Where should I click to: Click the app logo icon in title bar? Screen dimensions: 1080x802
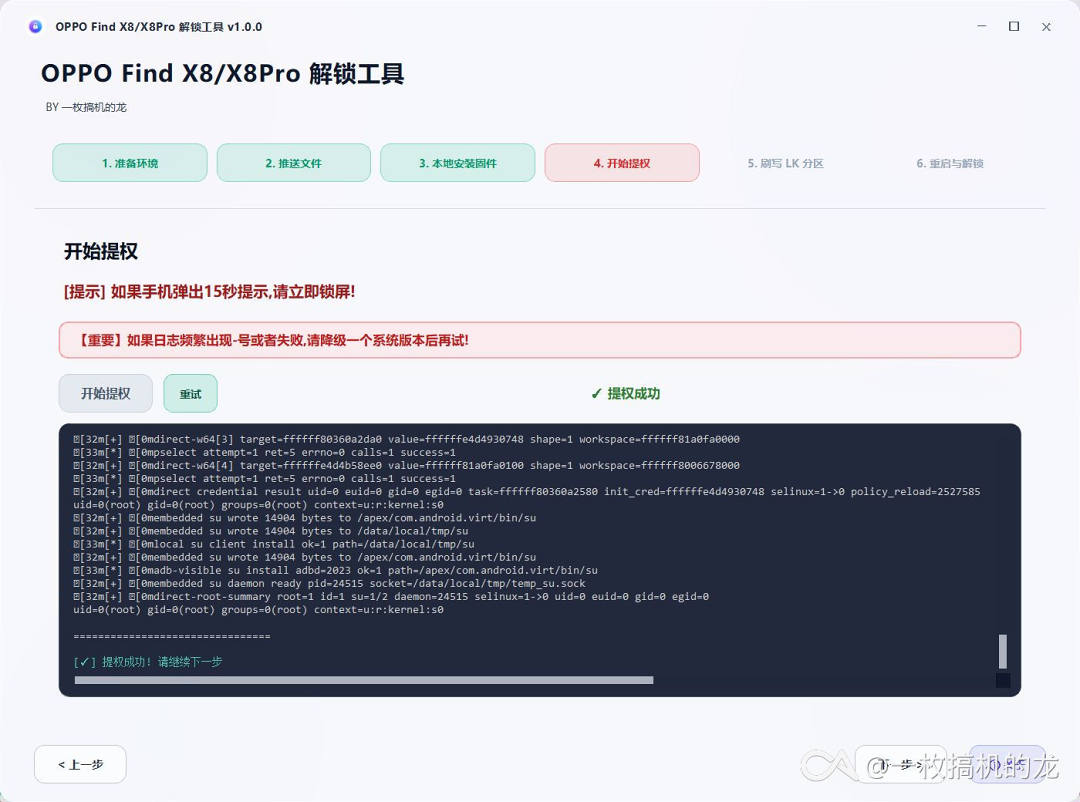tap(35, 27)
